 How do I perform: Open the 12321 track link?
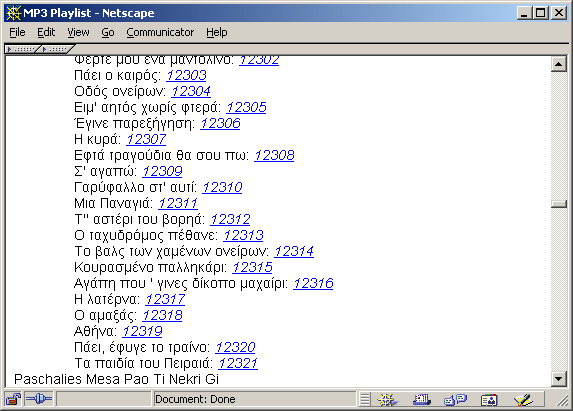pyautogui.click(x=238, y=363)
